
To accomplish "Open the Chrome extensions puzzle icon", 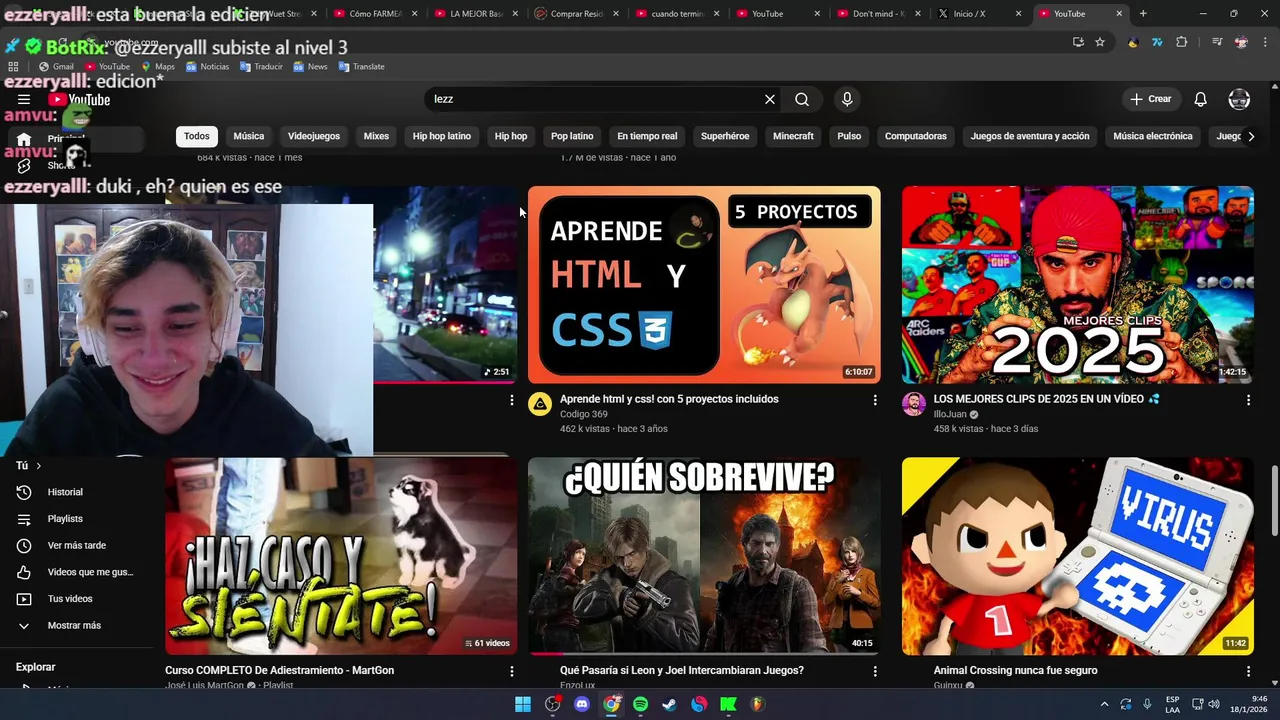I will point(1182,42).
